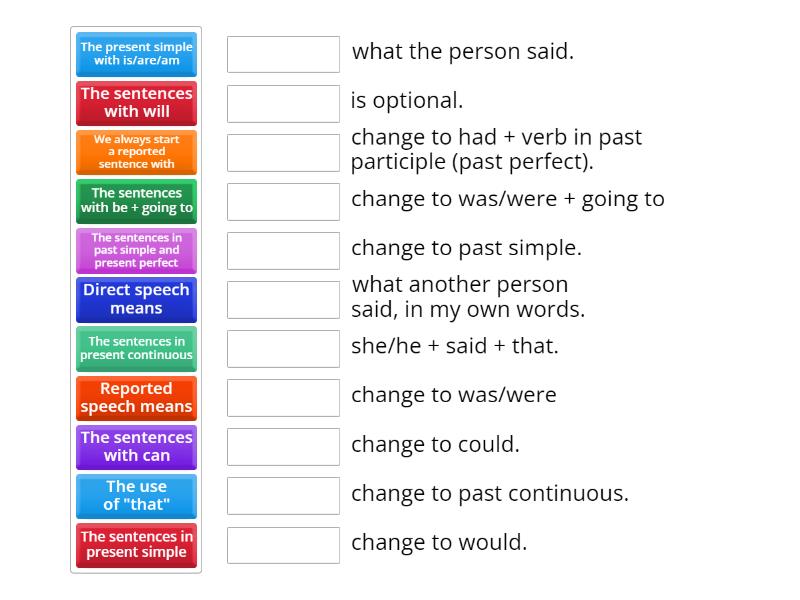The image size is (800, 600).
Task: Click the "Direct speech means" tile
Action: [x=136, y=299]
